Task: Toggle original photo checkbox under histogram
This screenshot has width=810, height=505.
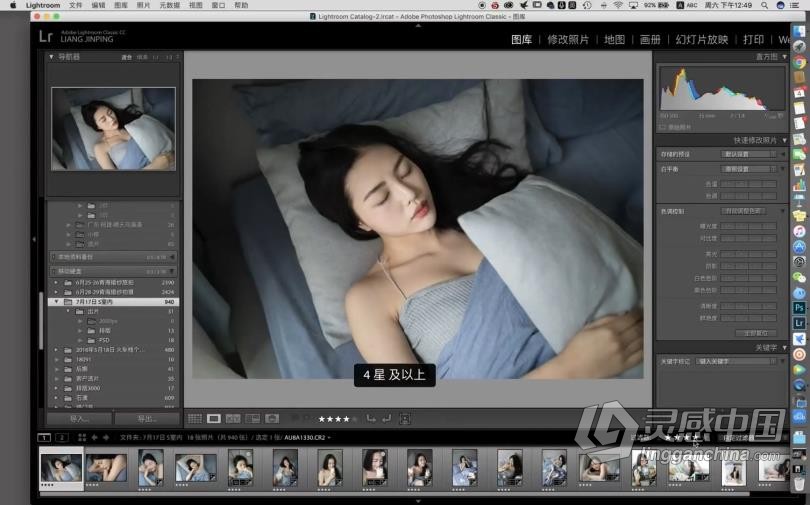Action: click(662, 127)
